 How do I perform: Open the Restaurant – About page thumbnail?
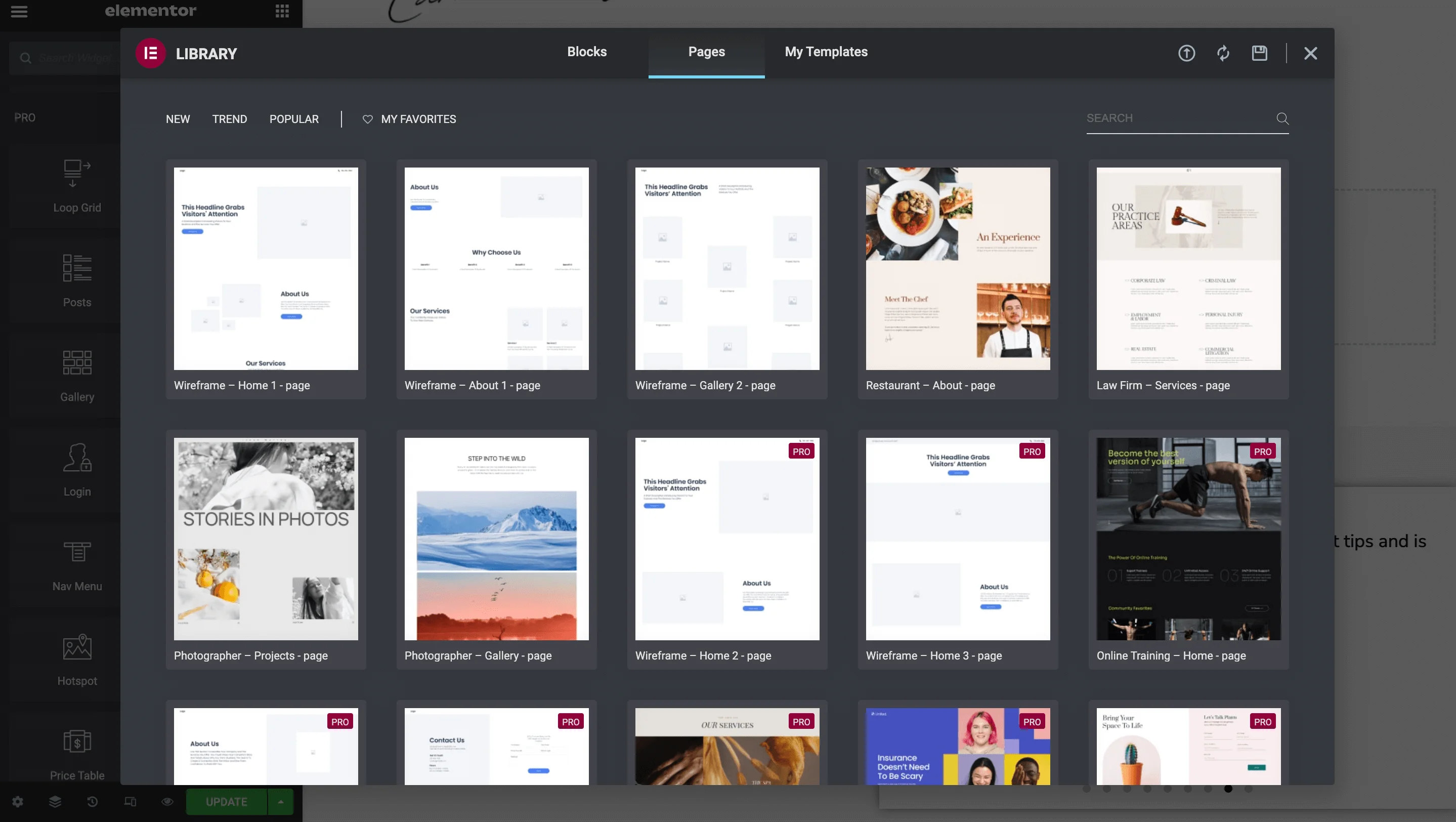tap(958, 269)
